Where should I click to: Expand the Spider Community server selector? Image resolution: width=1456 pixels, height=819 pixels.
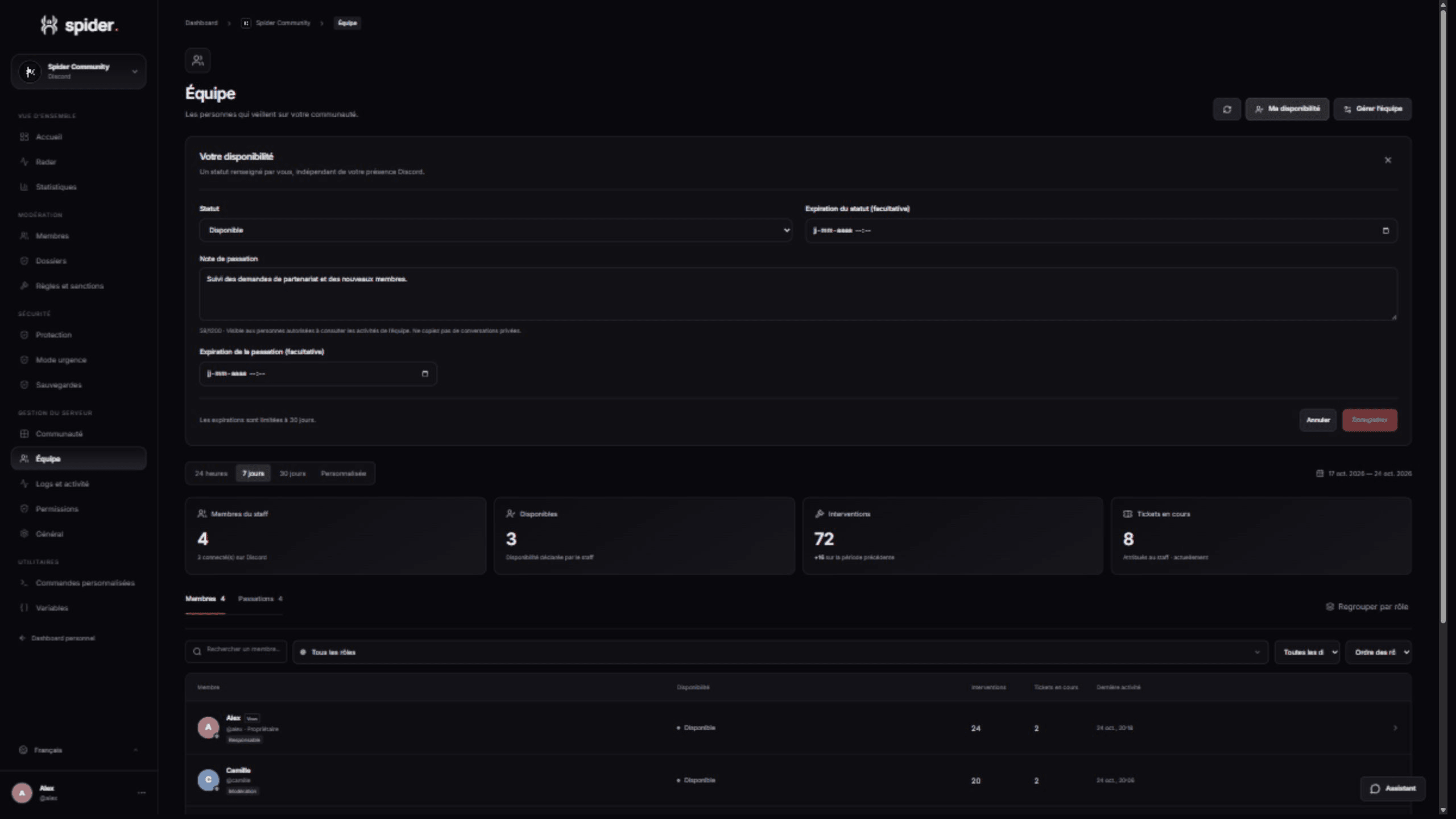pyautogui.click(x=78, y=72)
